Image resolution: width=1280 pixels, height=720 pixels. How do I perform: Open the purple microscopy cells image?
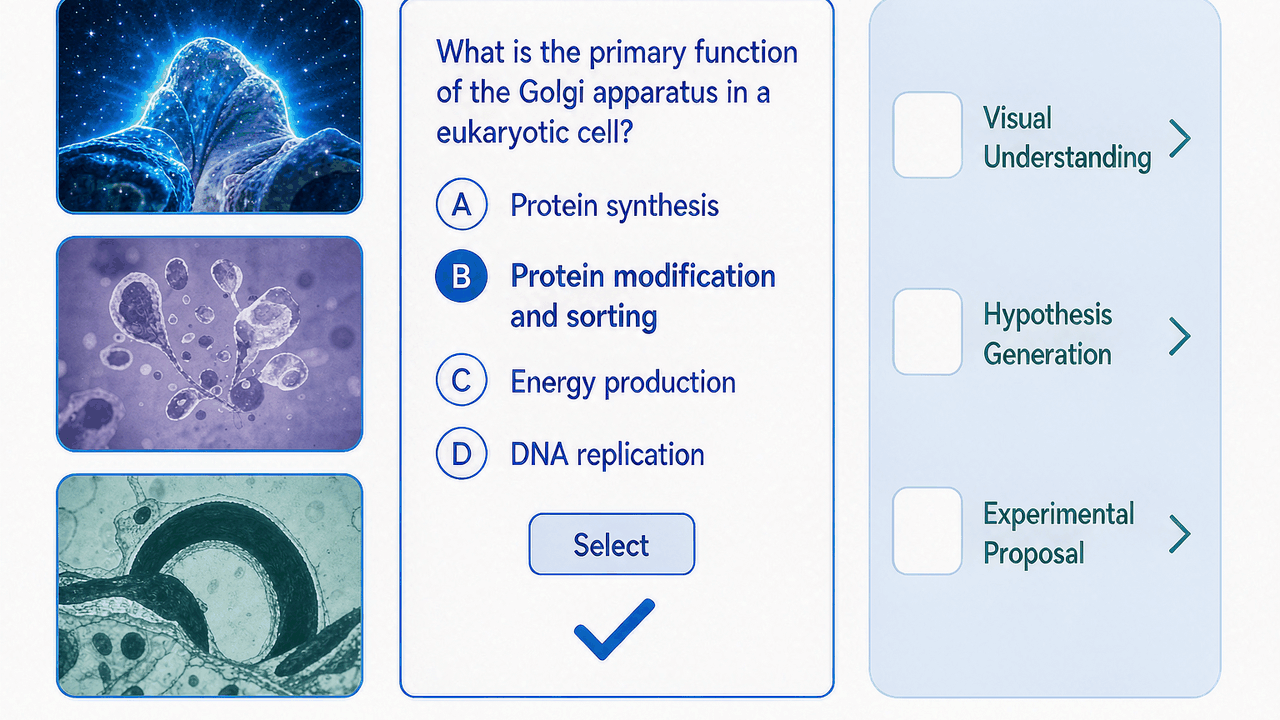point(209,344)
